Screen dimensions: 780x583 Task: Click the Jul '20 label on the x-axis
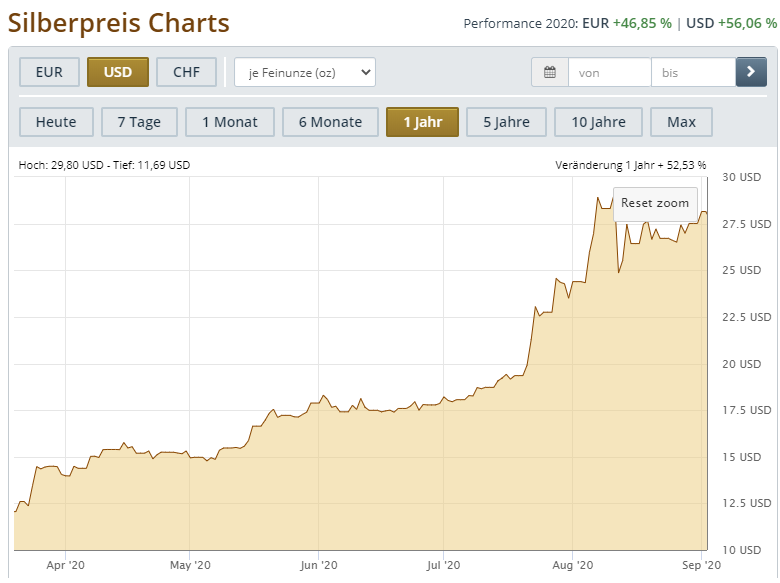click(x=443, y=565)
